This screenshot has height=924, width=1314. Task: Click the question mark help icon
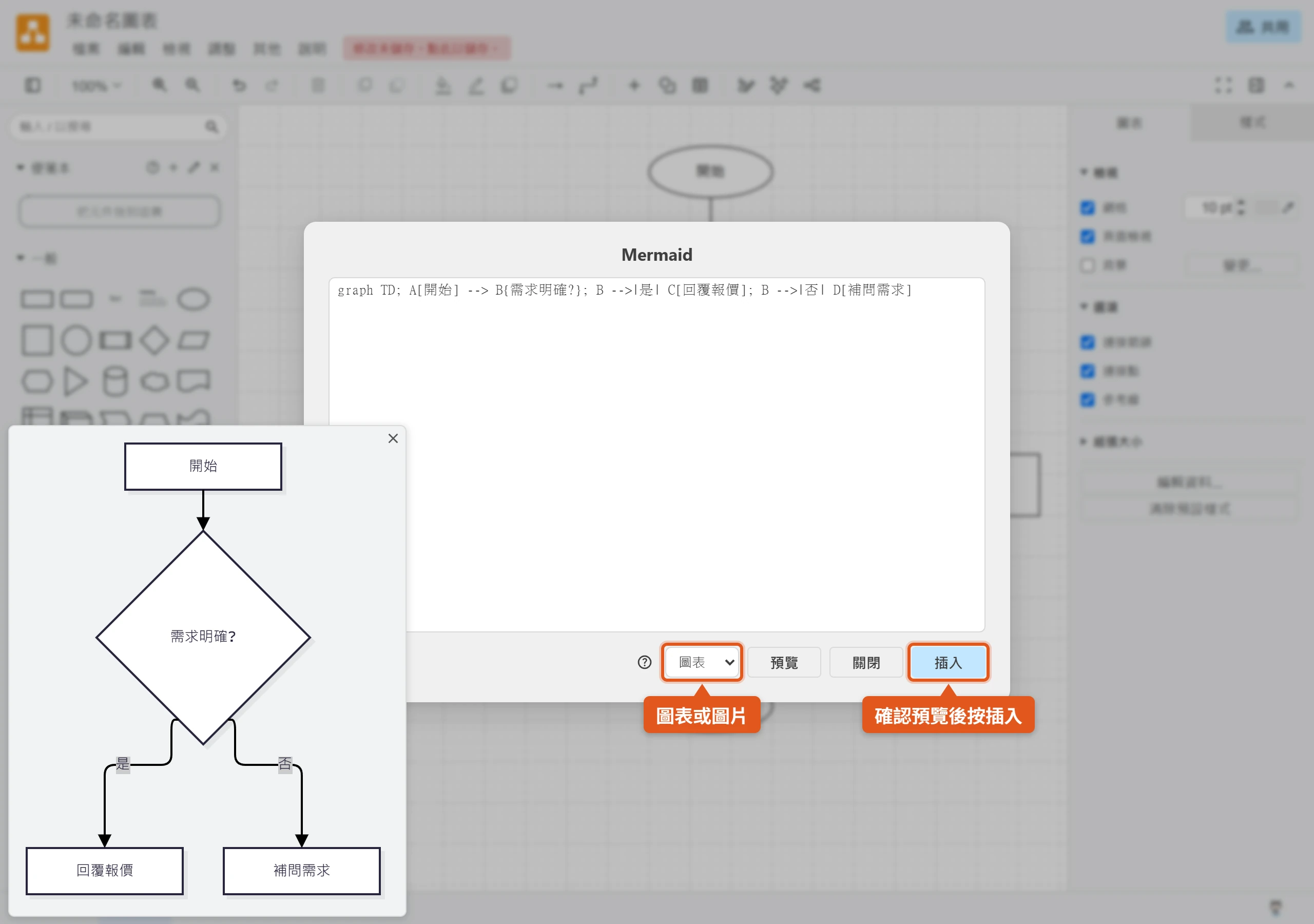tap(644, 662)
